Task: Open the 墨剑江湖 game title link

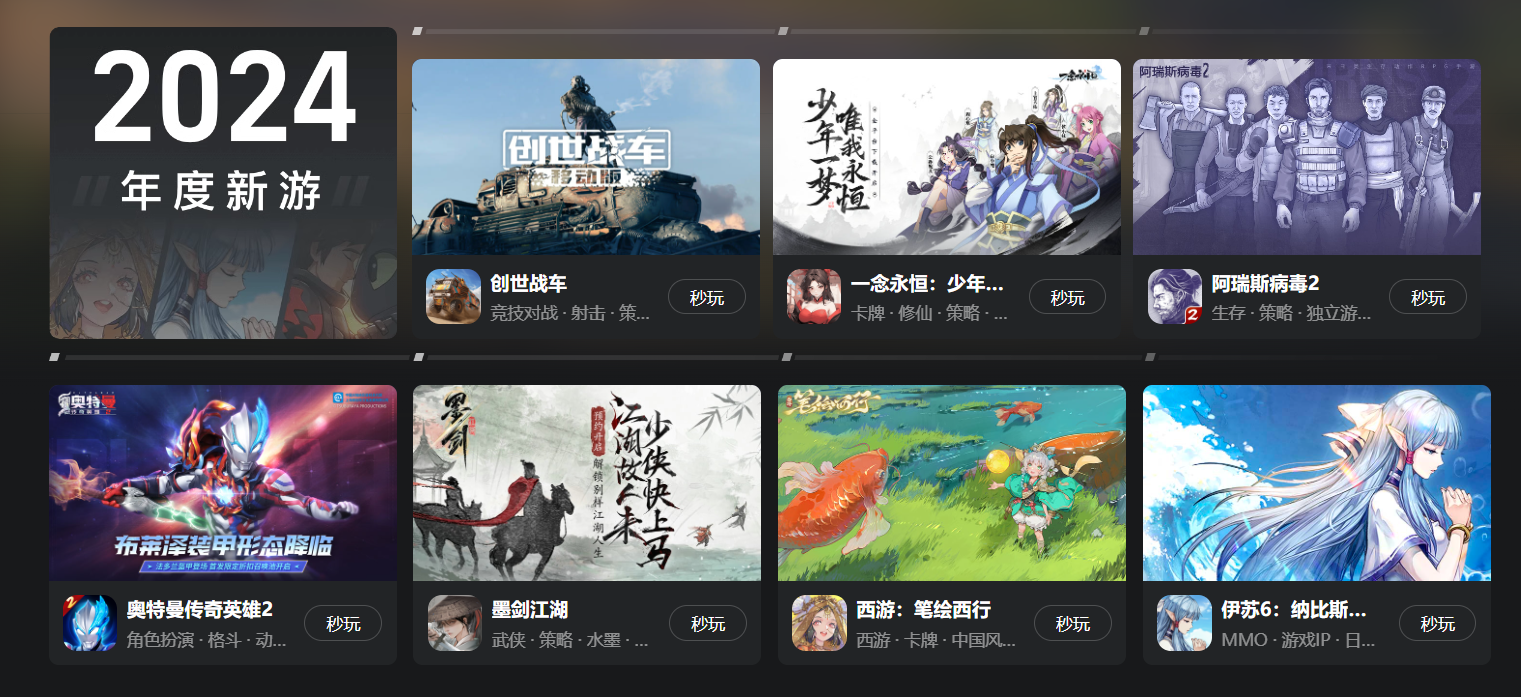Action: click(530, 610)
